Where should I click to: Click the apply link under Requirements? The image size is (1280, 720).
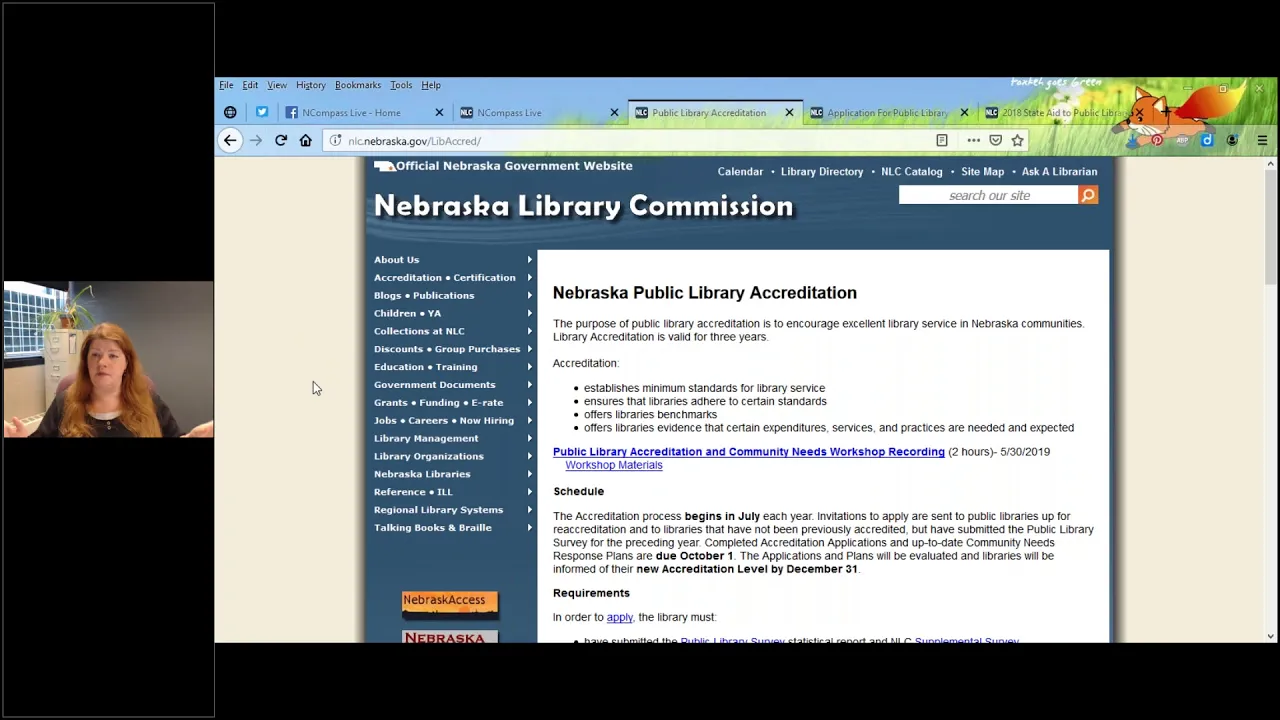point(619,618)
